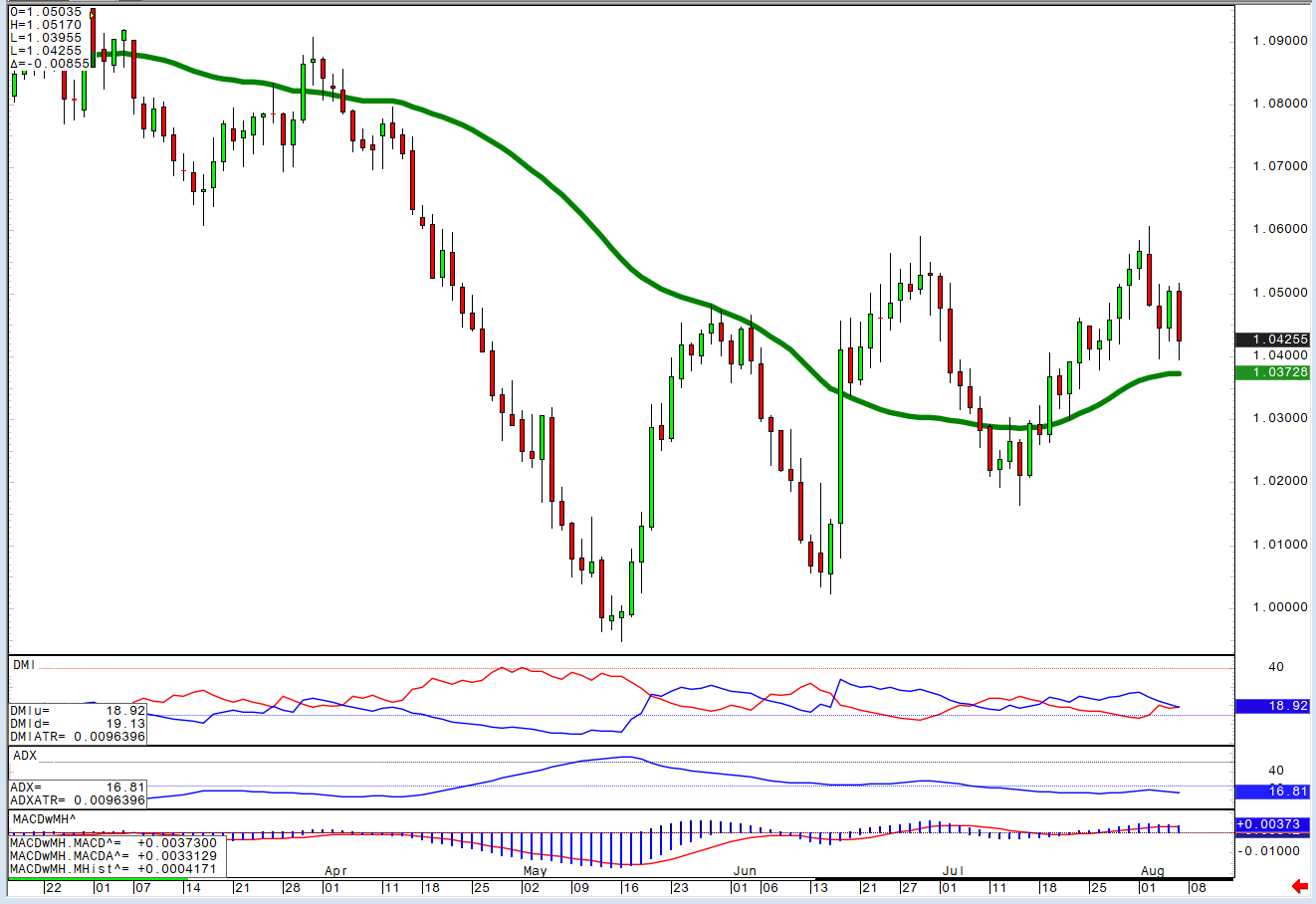Select the black current price label 1.04255
Image resolution: width=1316 pixels, height=904 pixels.
click(x=1272, y=339)
